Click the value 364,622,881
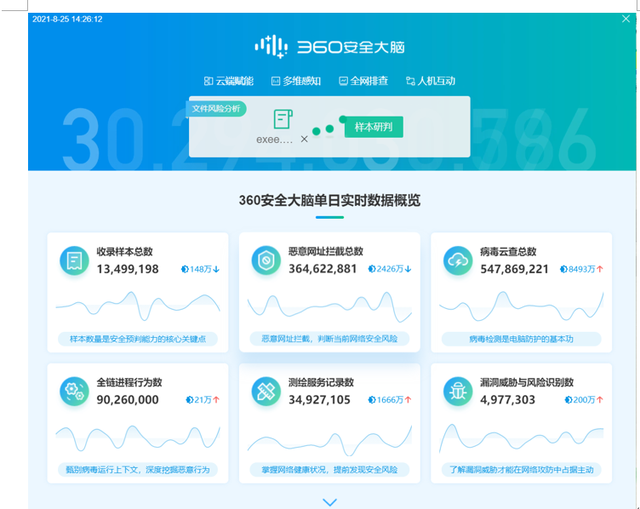 (323, 269)
